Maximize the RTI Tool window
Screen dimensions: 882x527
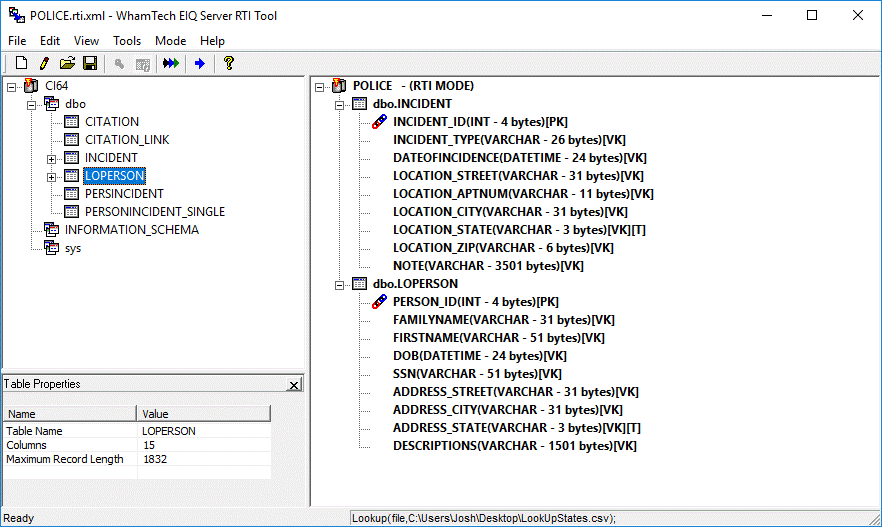(812, 15)
